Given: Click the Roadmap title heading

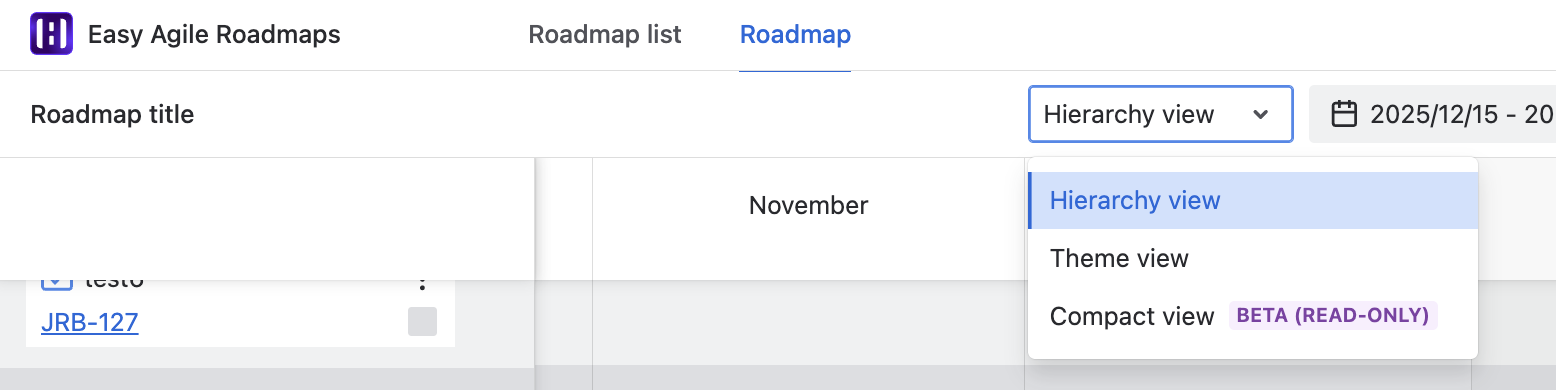Looking at the screenshot, I should 113,114.
